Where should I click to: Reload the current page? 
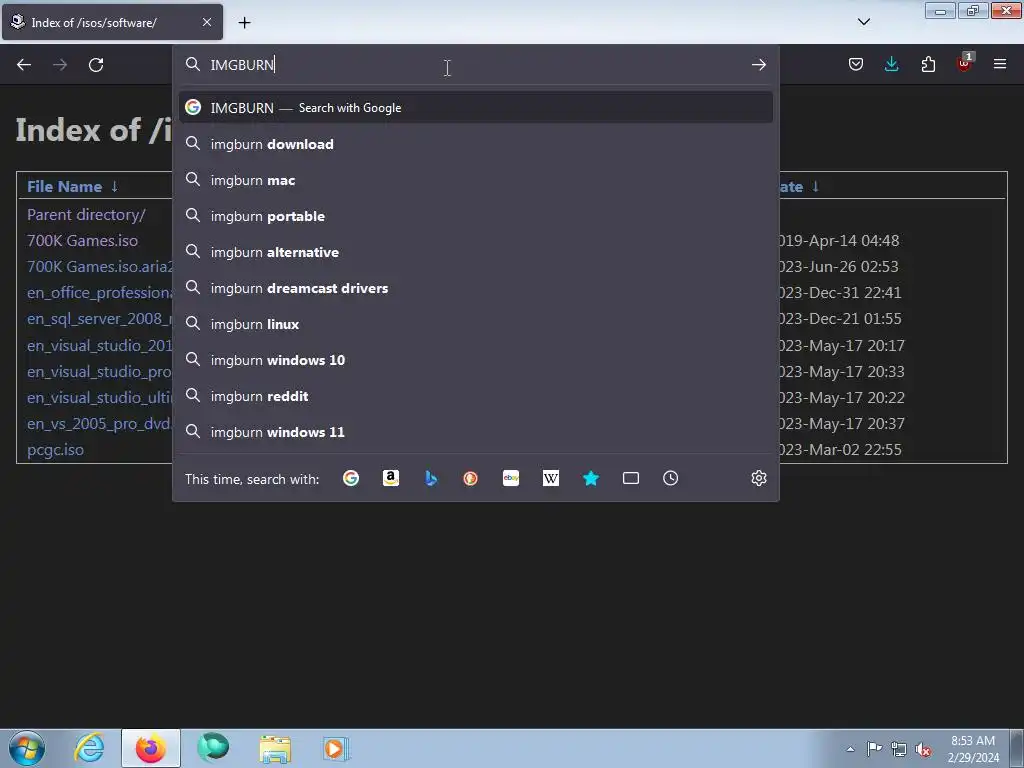pos(96,65)
